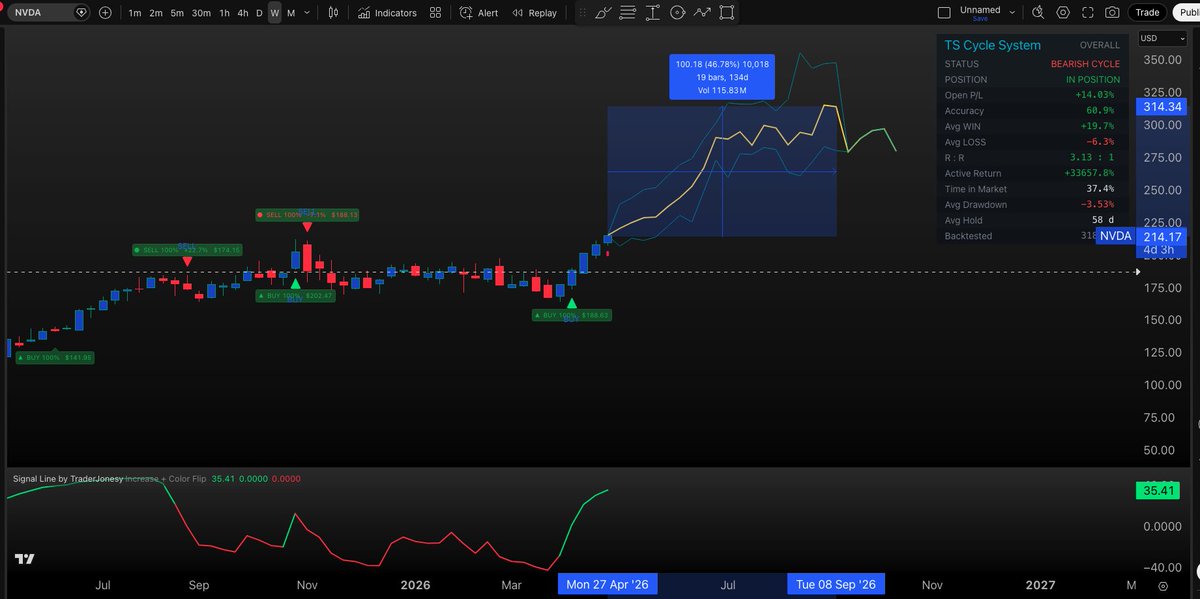This screenshot has width=1200, height=599.
Task: Select the D daily timeframe
Action: (259, 13)
